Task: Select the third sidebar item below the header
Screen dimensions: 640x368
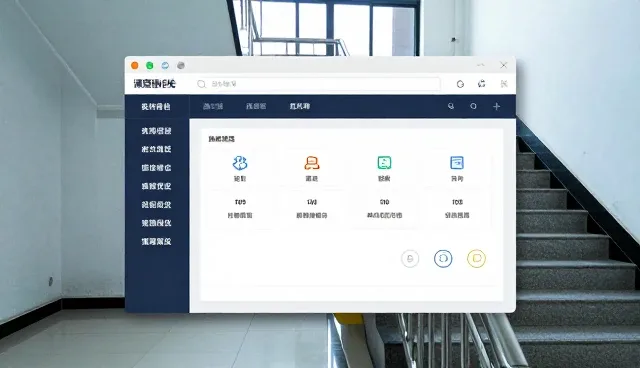Action: point(156,168)
